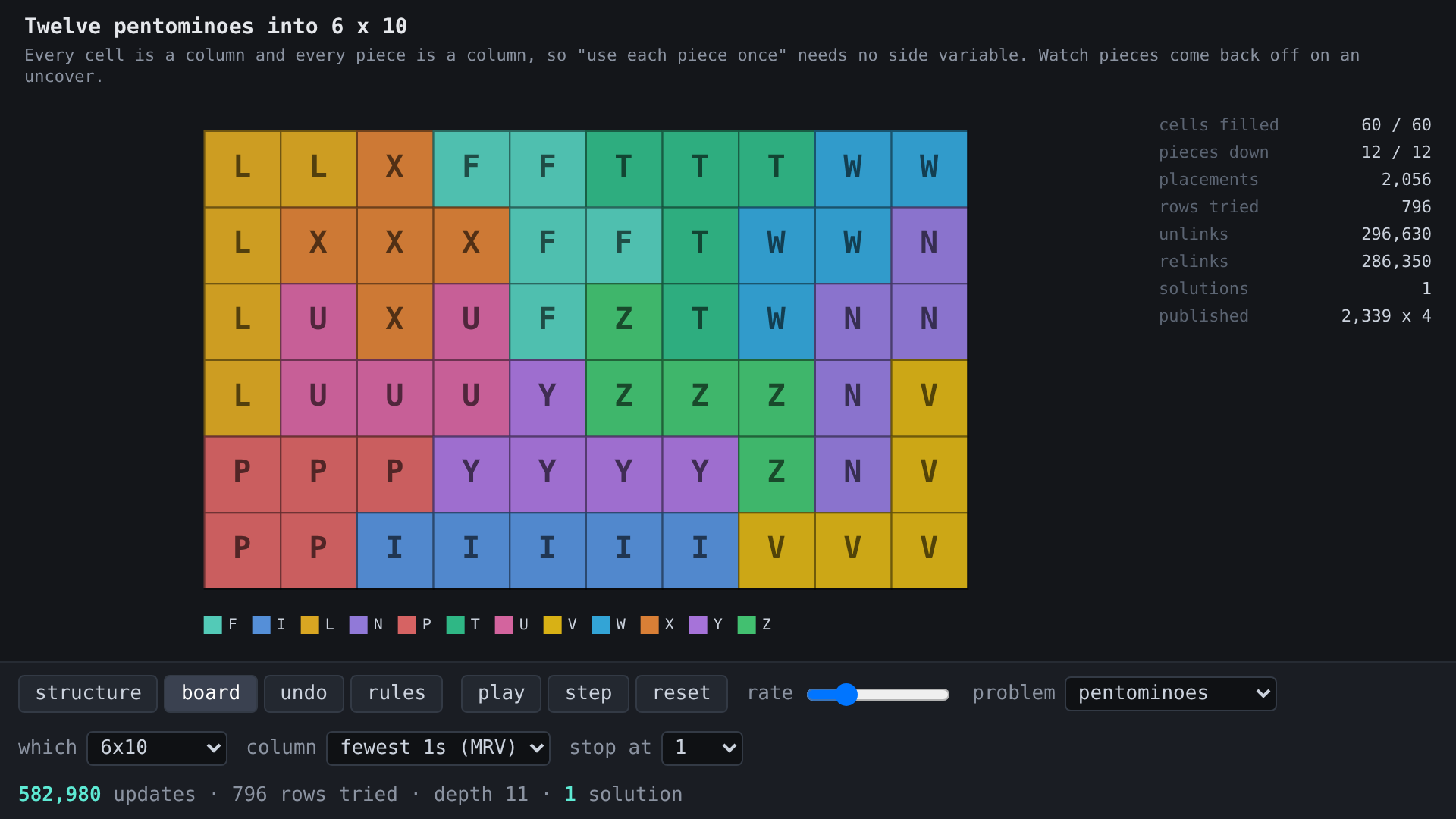Click the green Z legend swatch
This screenshot has height=819, width=1456.
tap(747, 624)
